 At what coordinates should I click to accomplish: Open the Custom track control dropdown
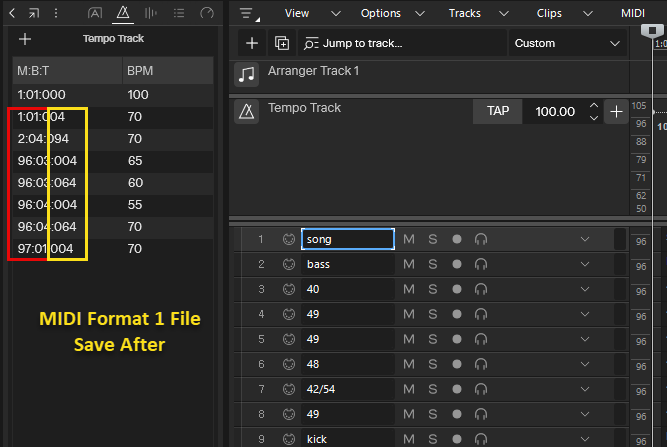click(x=567, y=44)
